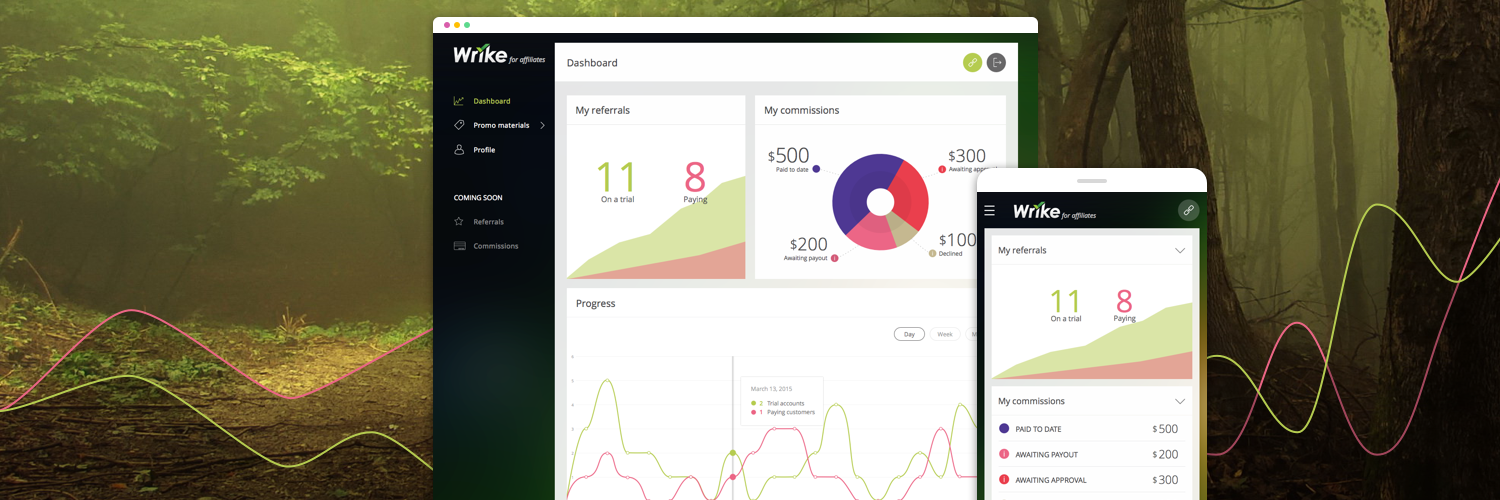
Task: Click the '$500' Paid to date amount on desktop
Action: click(x=789, y=156)
